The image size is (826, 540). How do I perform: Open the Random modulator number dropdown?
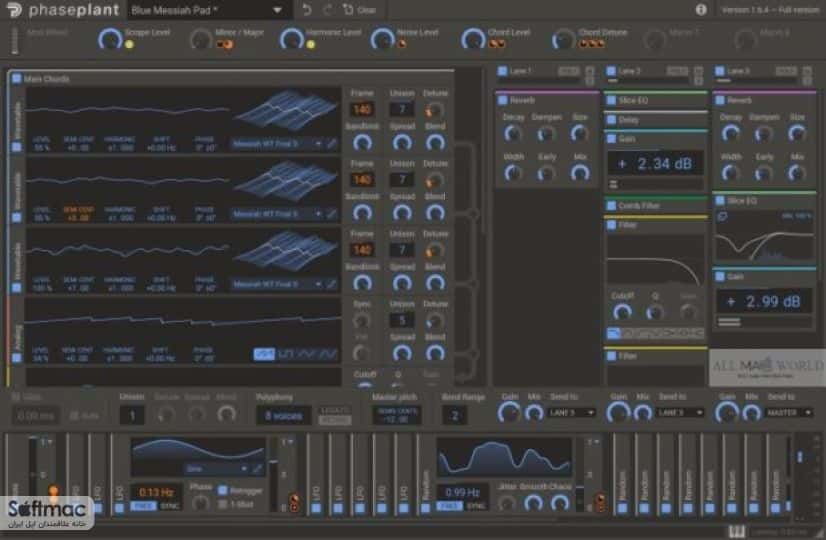[x=595, y=441]
